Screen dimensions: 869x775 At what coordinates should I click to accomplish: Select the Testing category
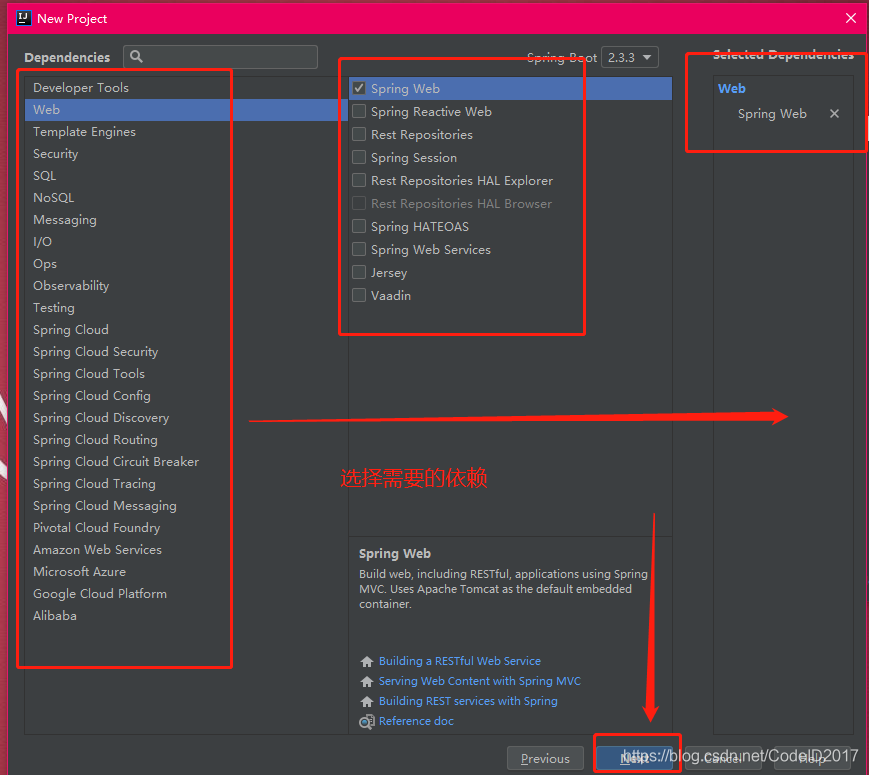coord(186,308)
